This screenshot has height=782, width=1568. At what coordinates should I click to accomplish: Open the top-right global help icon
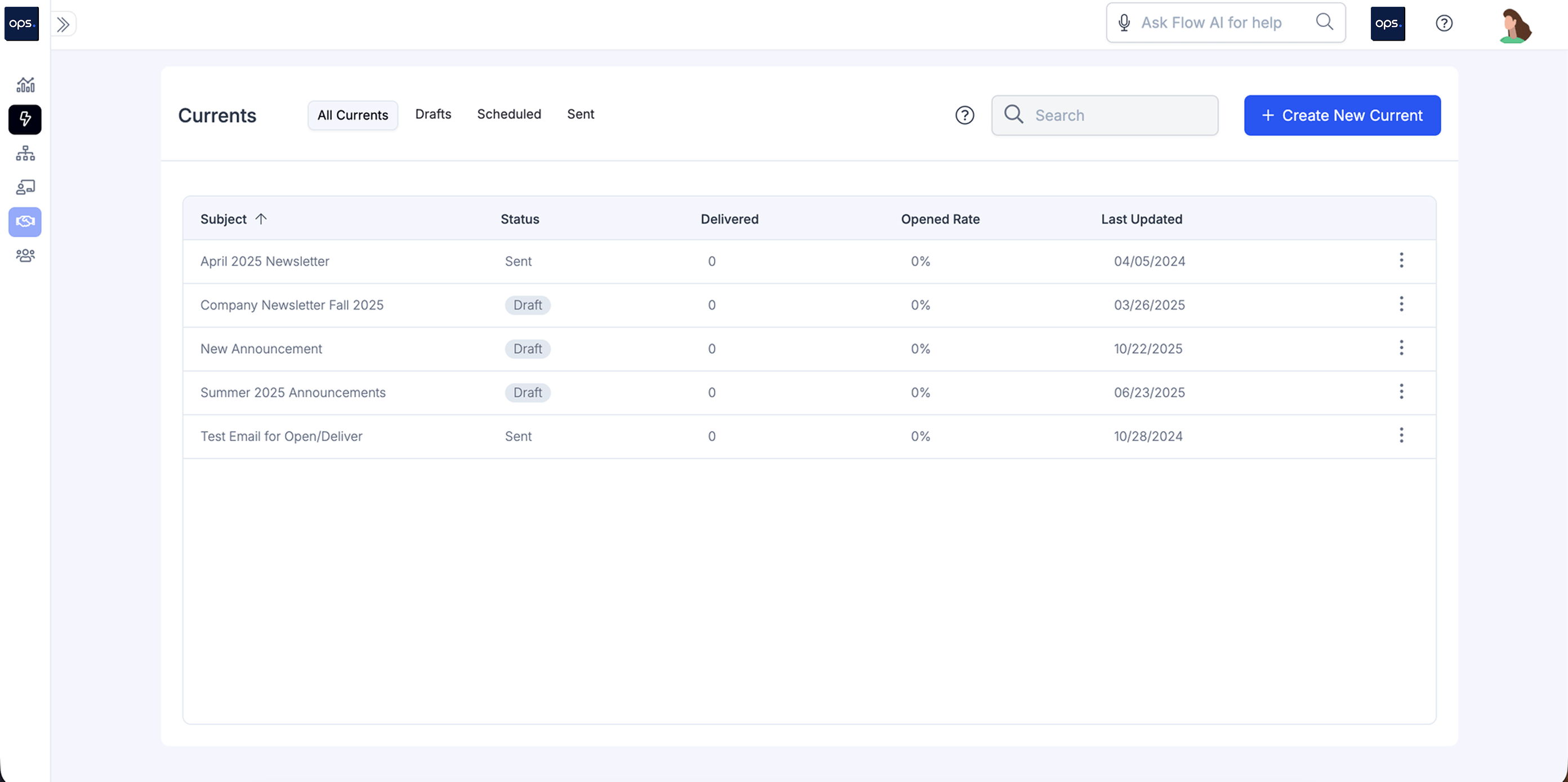(x=1444, y=23)
